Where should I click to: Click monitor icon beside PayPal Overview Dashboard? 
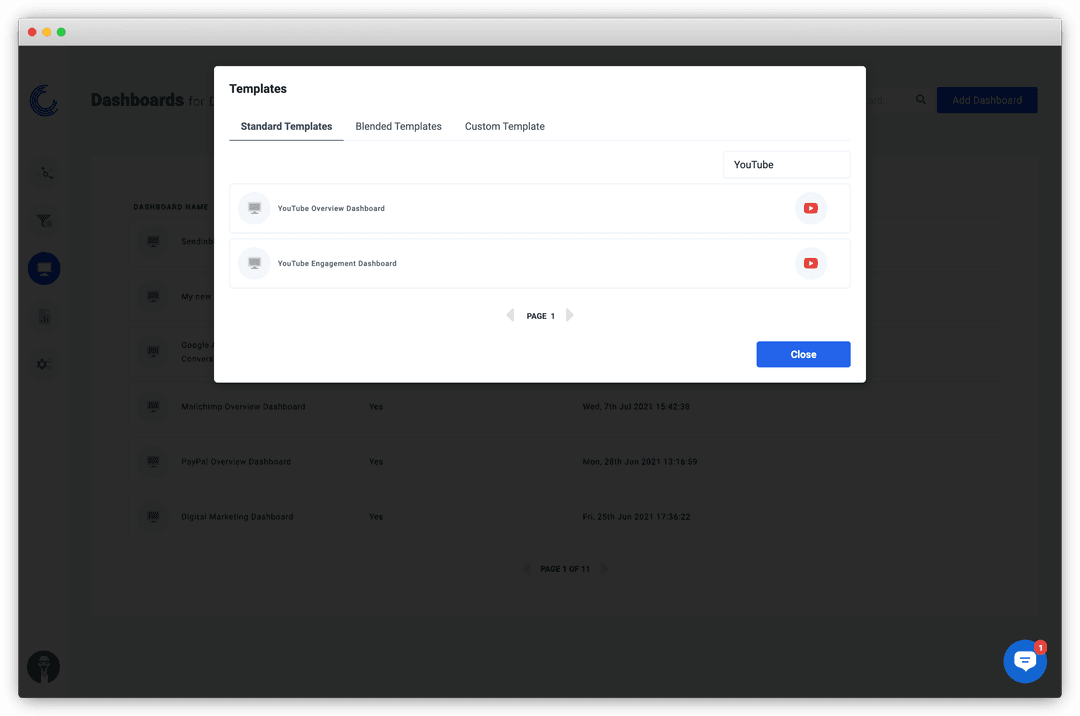click(x=153, y=461)
